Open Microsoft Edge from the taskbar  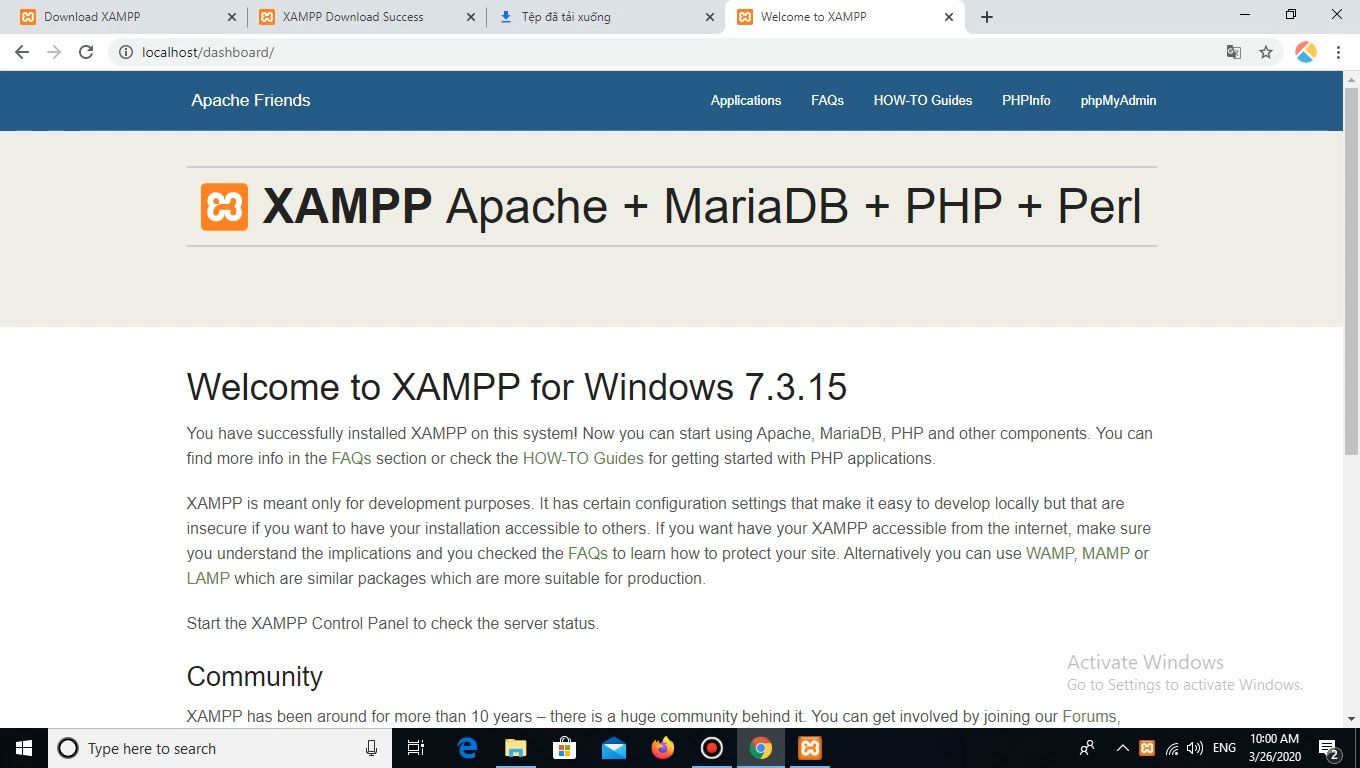pyautogui.click(x=467, y=748)
